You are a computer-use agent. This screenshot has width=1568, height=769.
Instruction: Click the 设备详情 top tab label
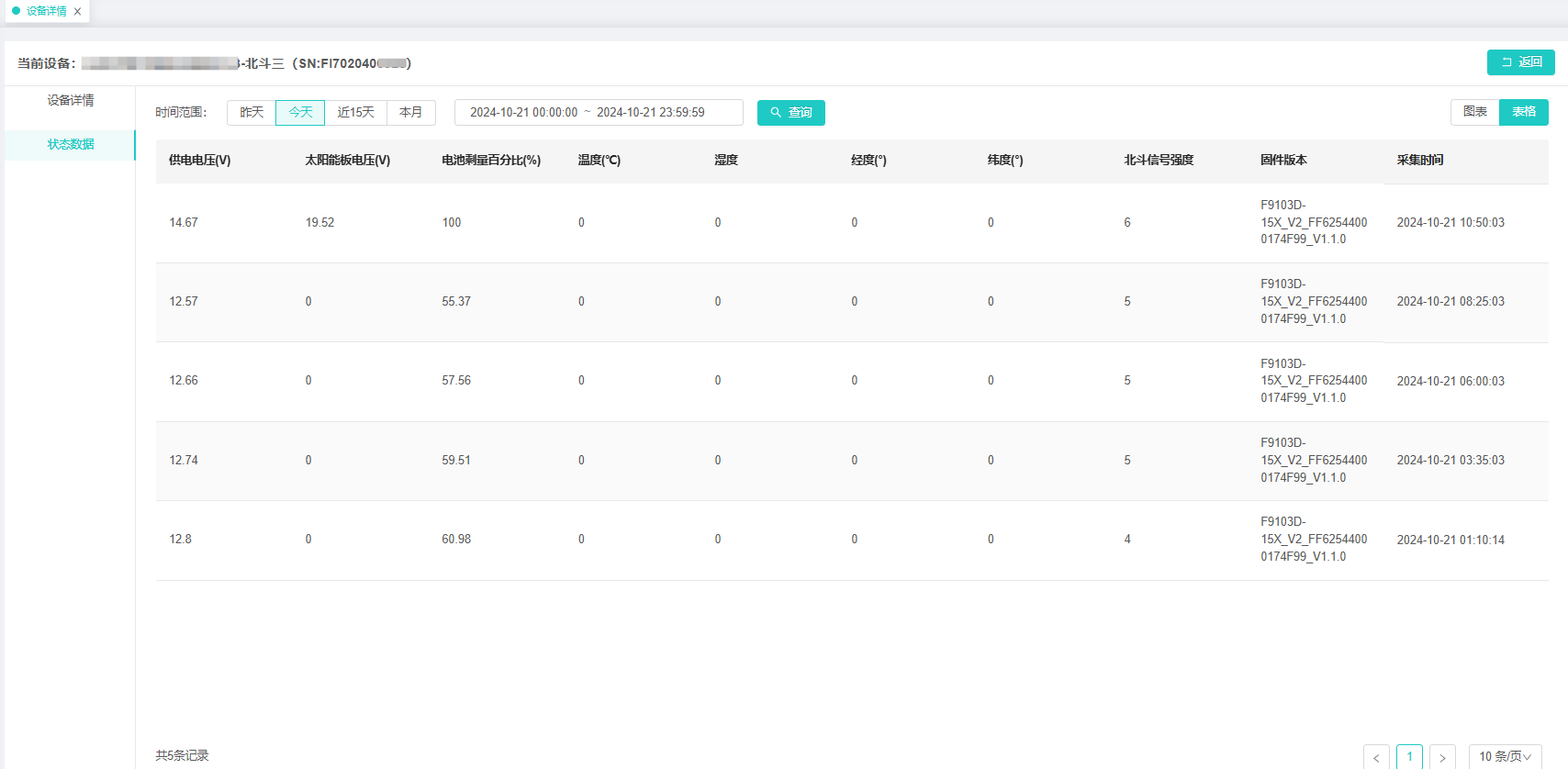(x=46, y=12)
